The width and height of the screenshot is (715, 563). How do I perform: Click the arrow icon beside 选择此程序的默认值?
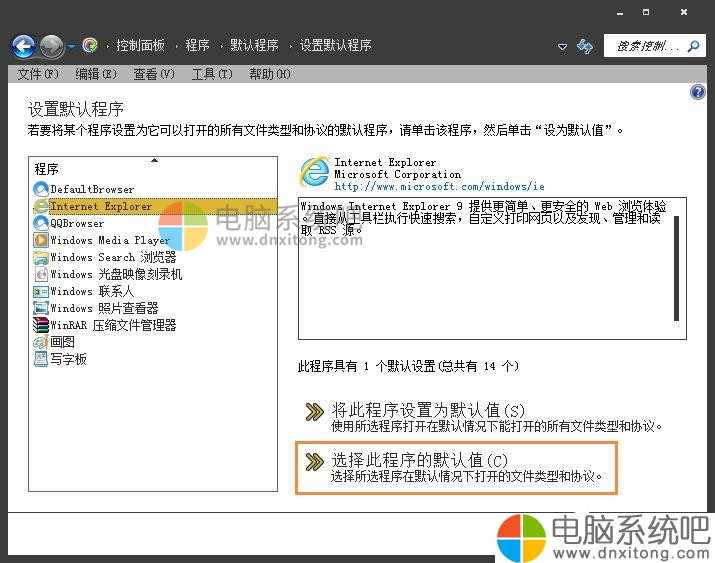click(314, 461)
